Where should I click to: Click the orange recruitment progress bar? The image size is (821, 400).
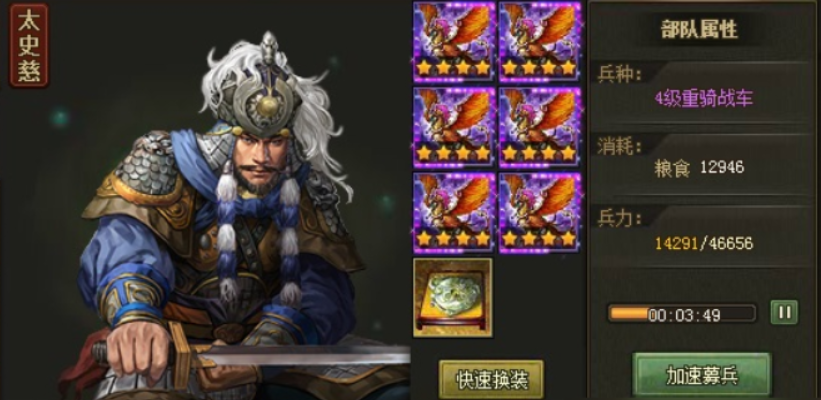[x=682, y=314]
